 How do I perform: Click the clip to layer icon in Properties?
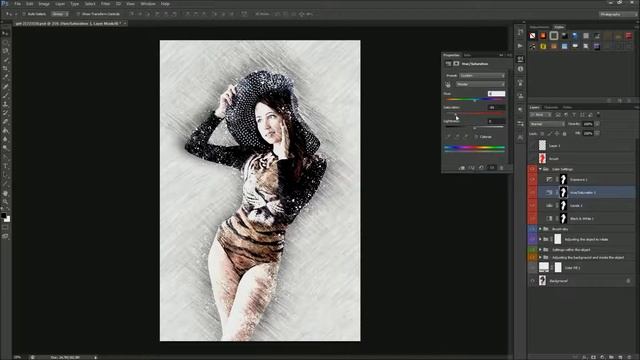point(462,168)
